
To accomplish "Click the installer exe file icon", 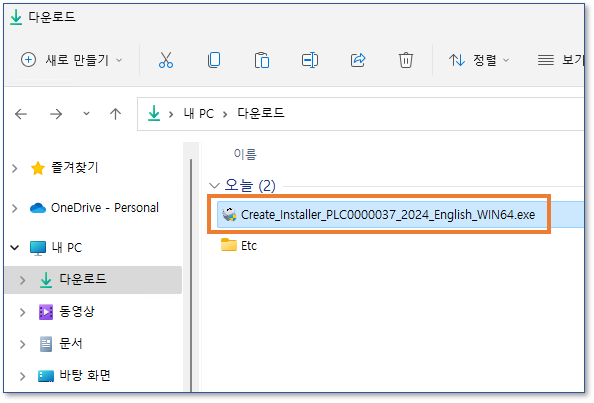I will pos(229,215).
